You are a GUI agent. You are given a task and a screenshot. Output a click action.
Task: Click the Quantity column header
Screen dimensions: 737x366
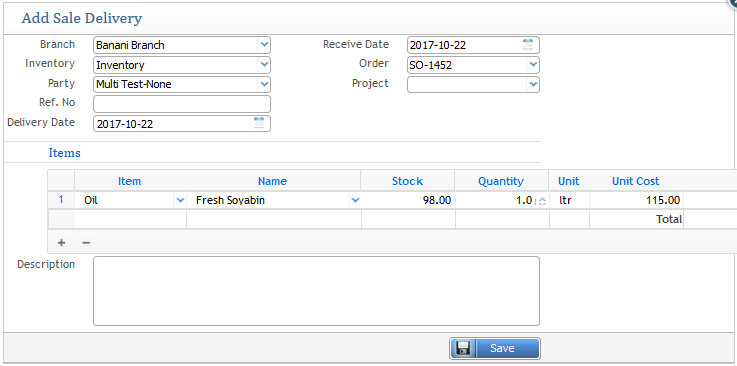click(x=501, y=181)
